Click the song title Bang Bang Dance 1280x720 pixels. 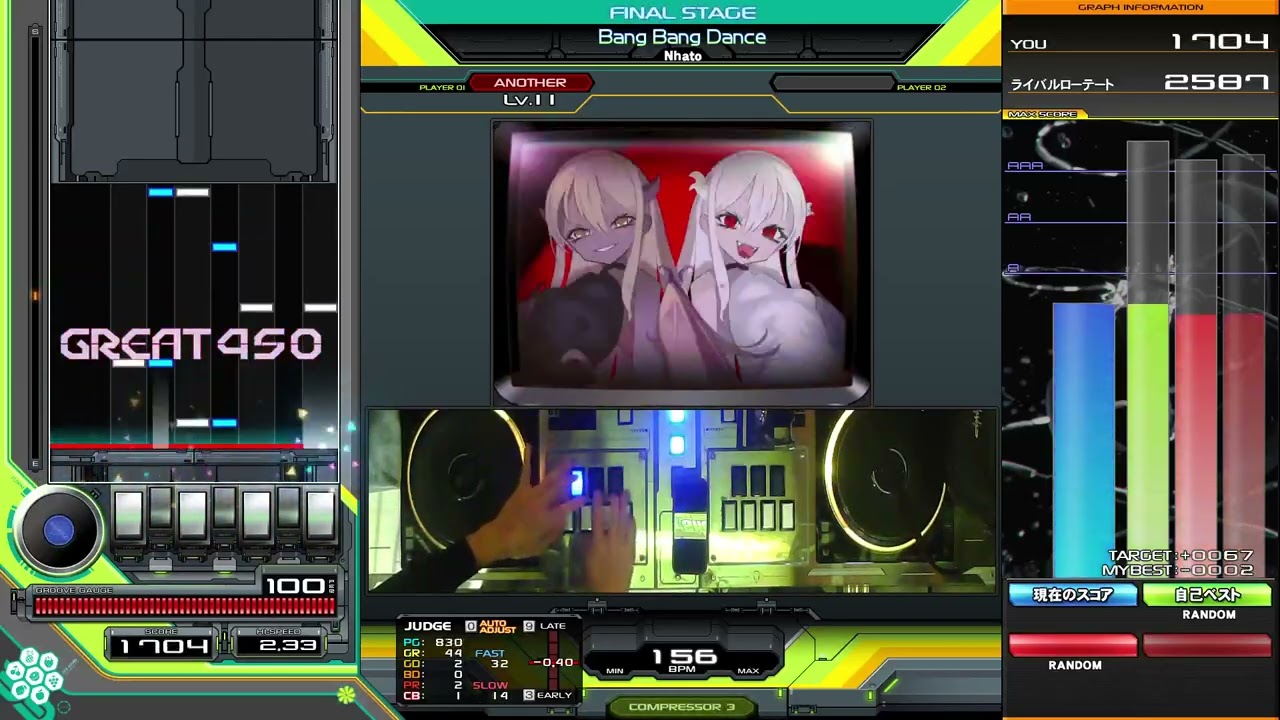[682, 37]
